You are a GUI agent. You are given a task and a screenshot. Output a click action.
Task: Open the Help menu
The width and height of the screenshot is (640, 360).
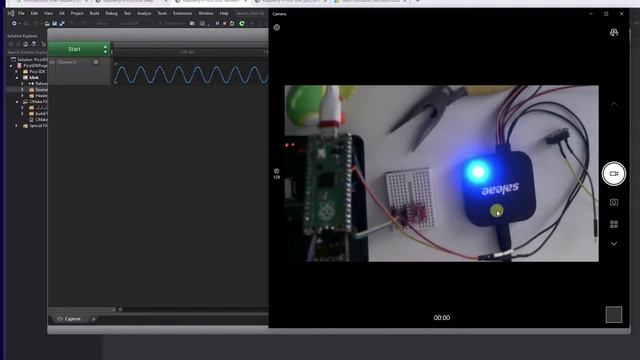[x=224, y=13]
